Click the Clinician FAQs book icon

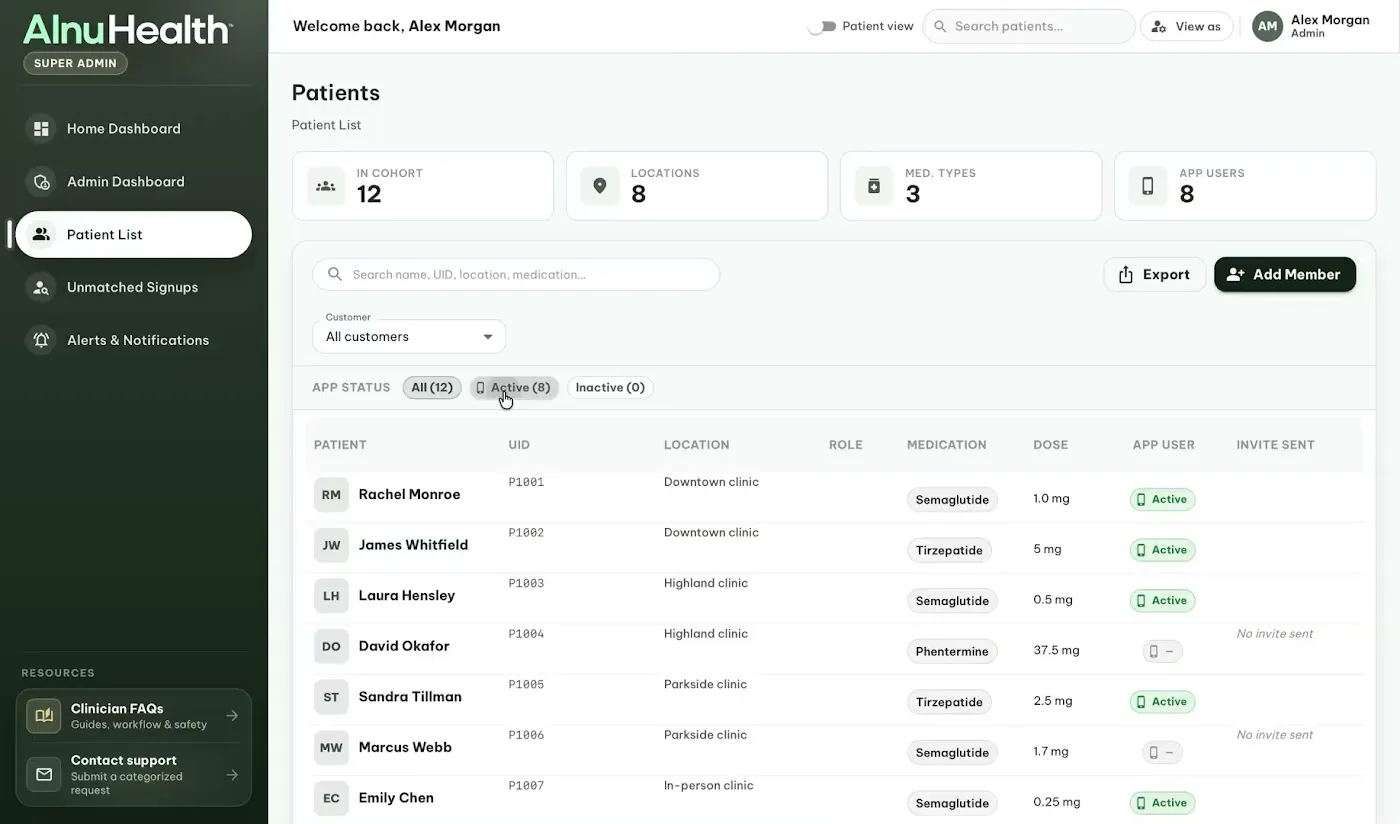(44, 716)
